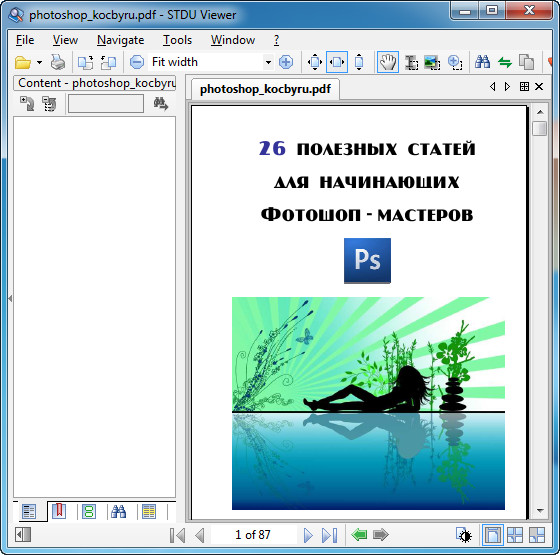The height and width of the screenshot is (555, 560).
Task: Select single page layout mode
Action: tap(492, 535)
